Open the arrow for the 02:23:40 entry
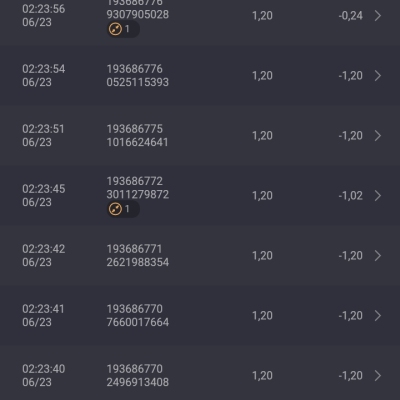 378,376
